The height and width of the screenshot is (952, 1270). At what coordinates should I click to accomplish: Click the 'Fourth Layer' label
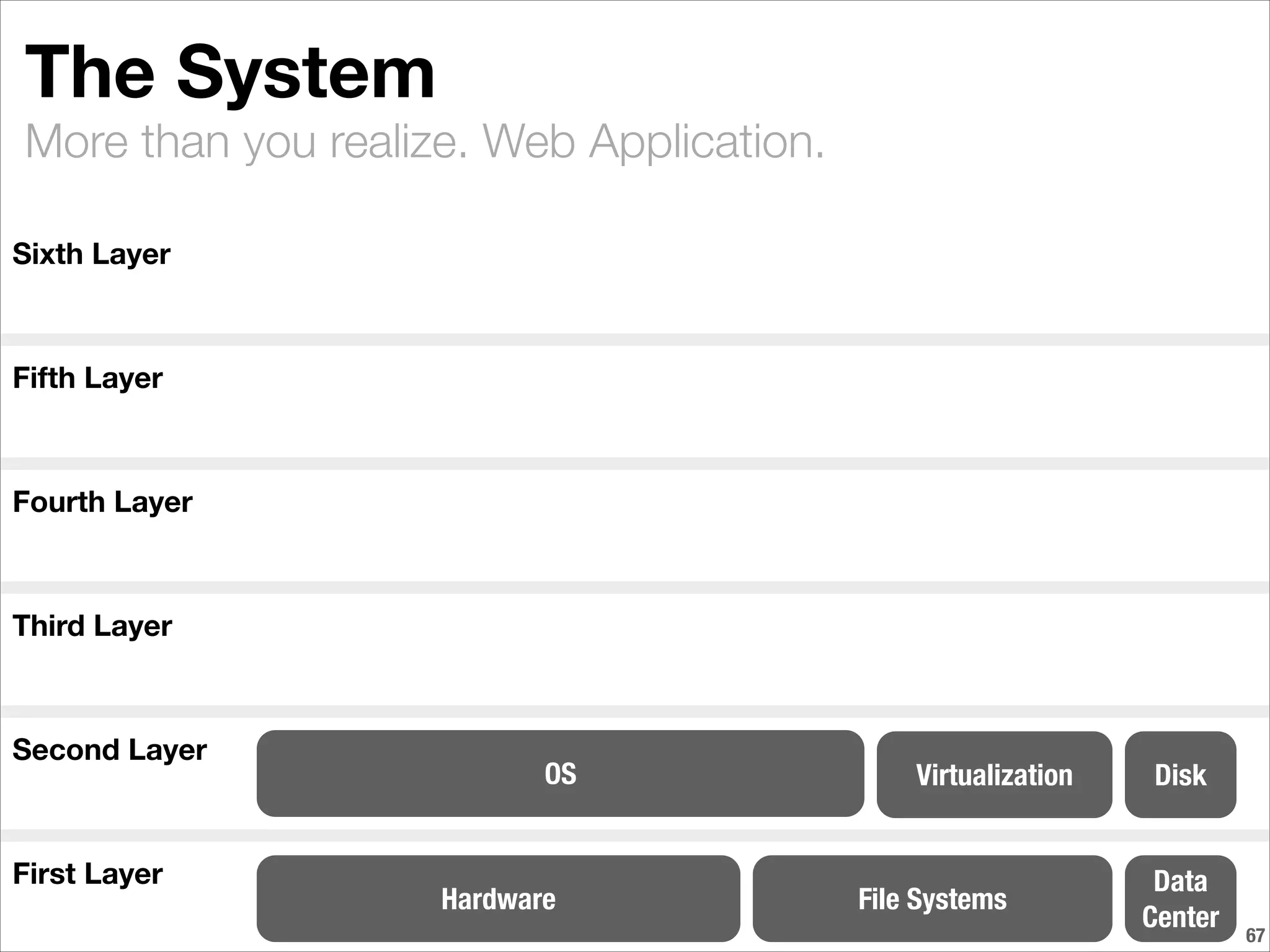tap(102, 503)
